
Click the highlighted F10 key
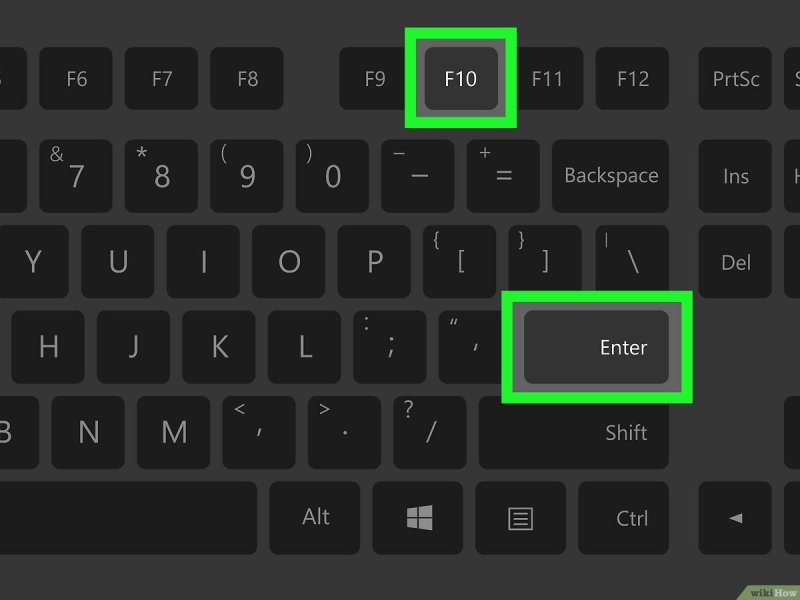pos(461,79)
